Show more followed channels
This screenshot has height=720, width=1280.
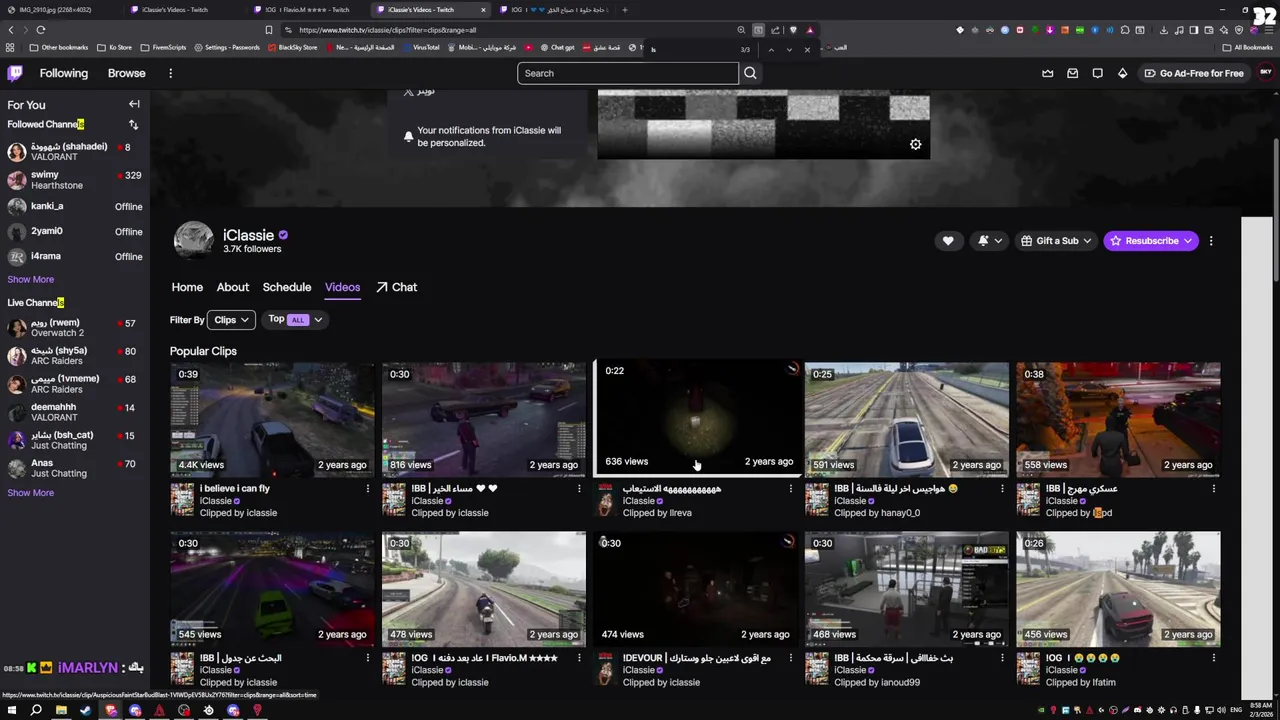31,279
